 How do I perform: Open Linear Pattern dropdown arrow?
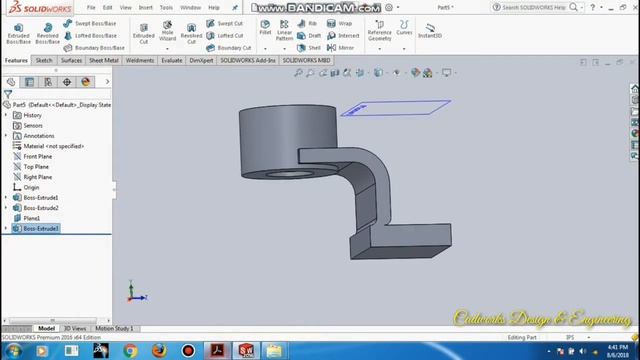(284, 49)
